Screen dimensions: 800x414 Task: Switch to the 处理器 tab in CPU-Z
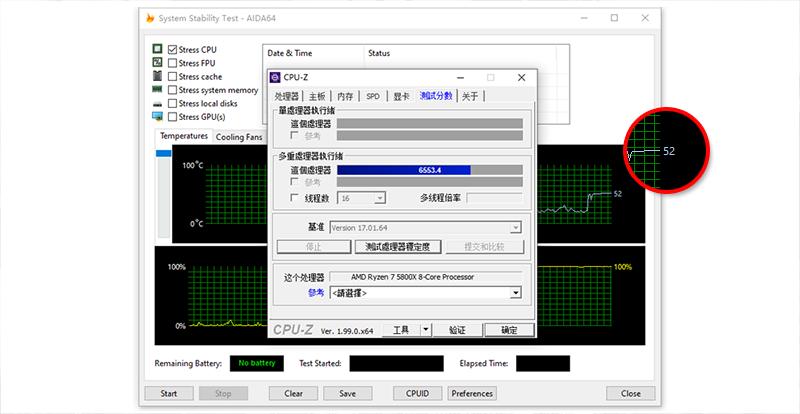tap(286, 96)
